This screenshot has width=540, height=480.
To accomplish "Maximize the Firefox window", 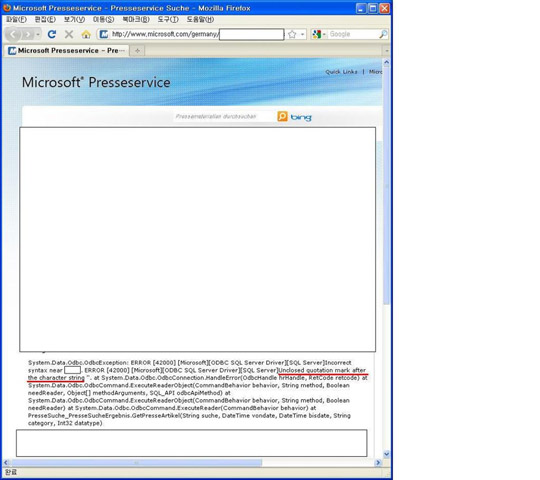I will 373,8.
